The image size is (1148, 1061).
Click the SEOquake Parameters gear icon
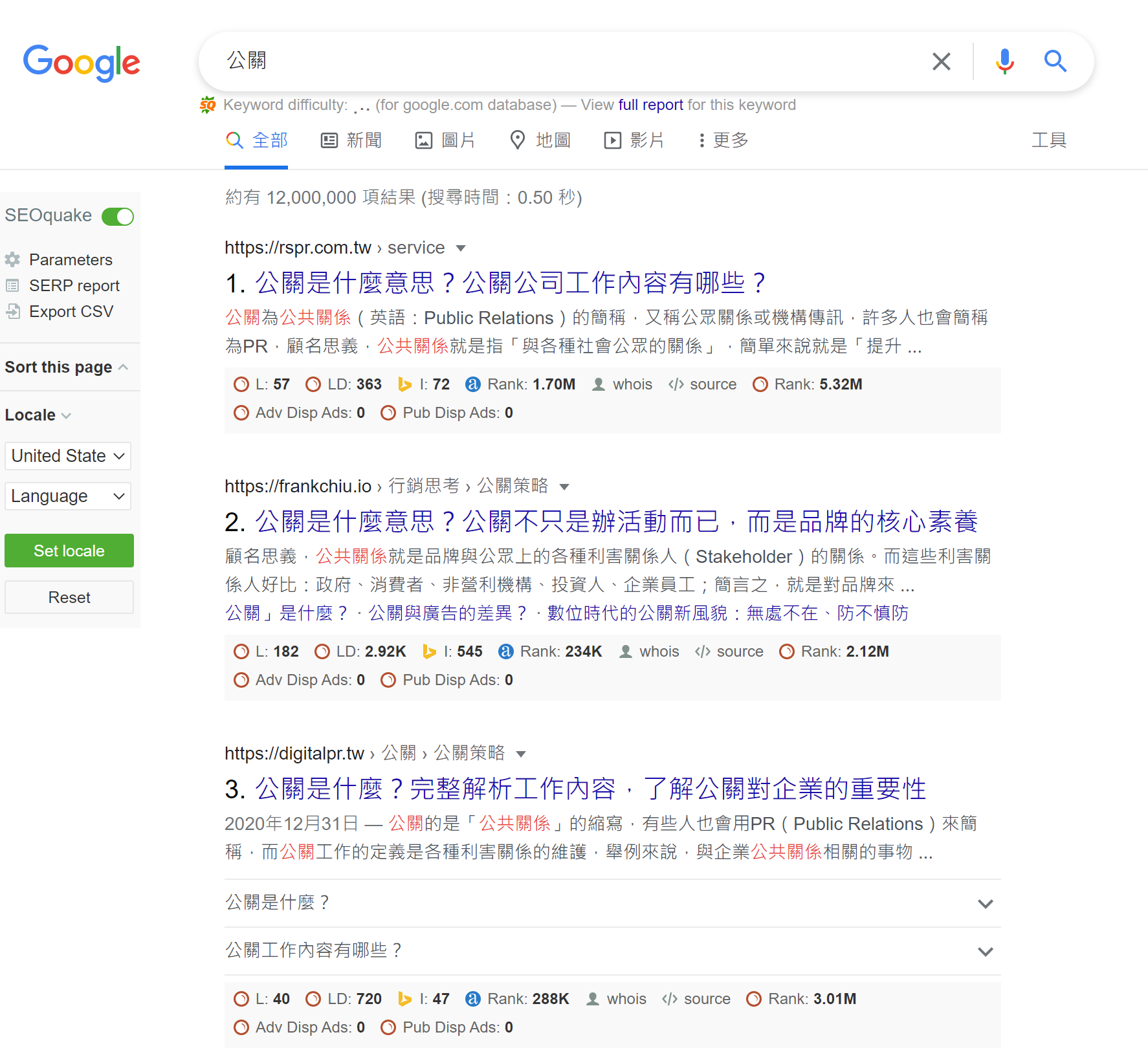click(12, 259)
